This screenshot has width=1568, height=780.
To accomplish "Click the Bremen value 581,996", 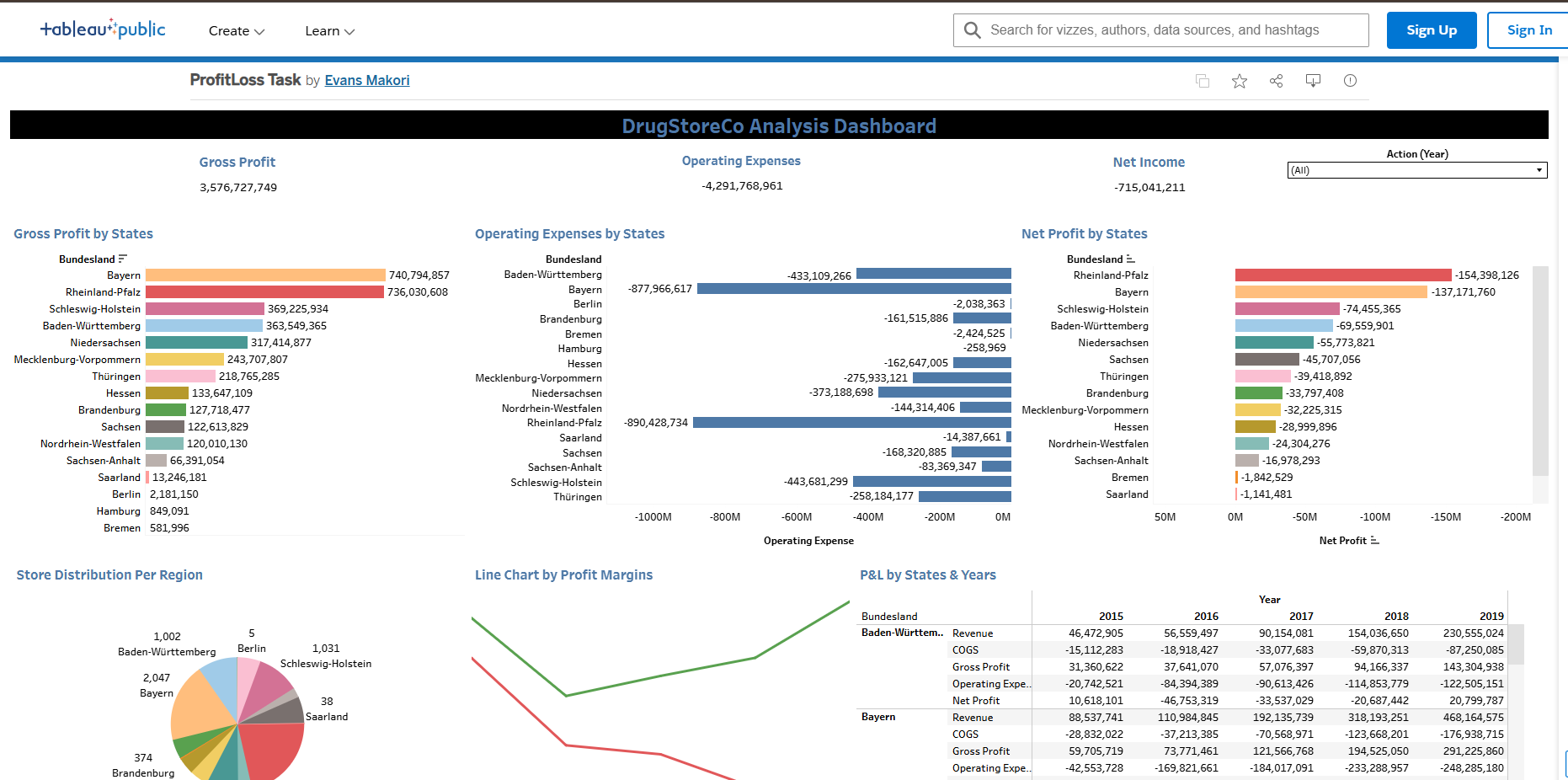I will (169, 528).
